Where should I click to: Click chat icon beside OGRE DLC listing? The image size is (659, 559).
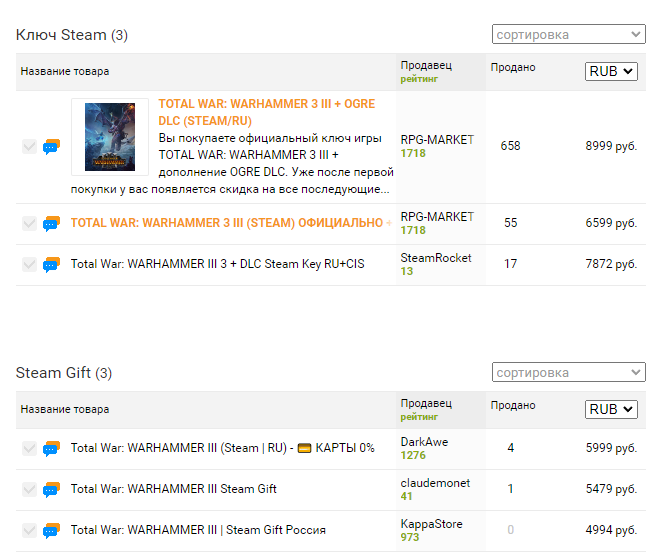[x=51, y=147]
